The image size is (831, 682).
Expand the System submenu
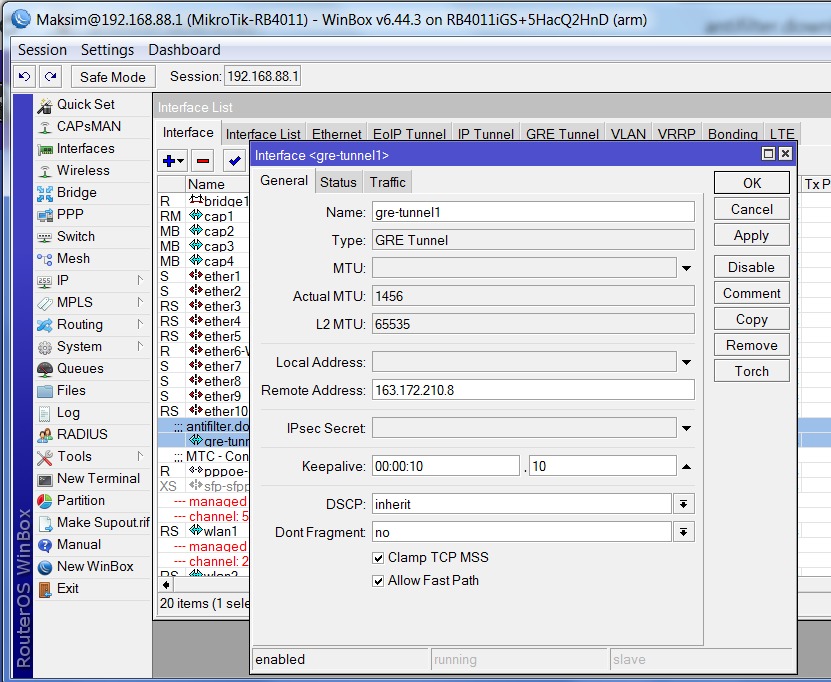pos(140,347)
